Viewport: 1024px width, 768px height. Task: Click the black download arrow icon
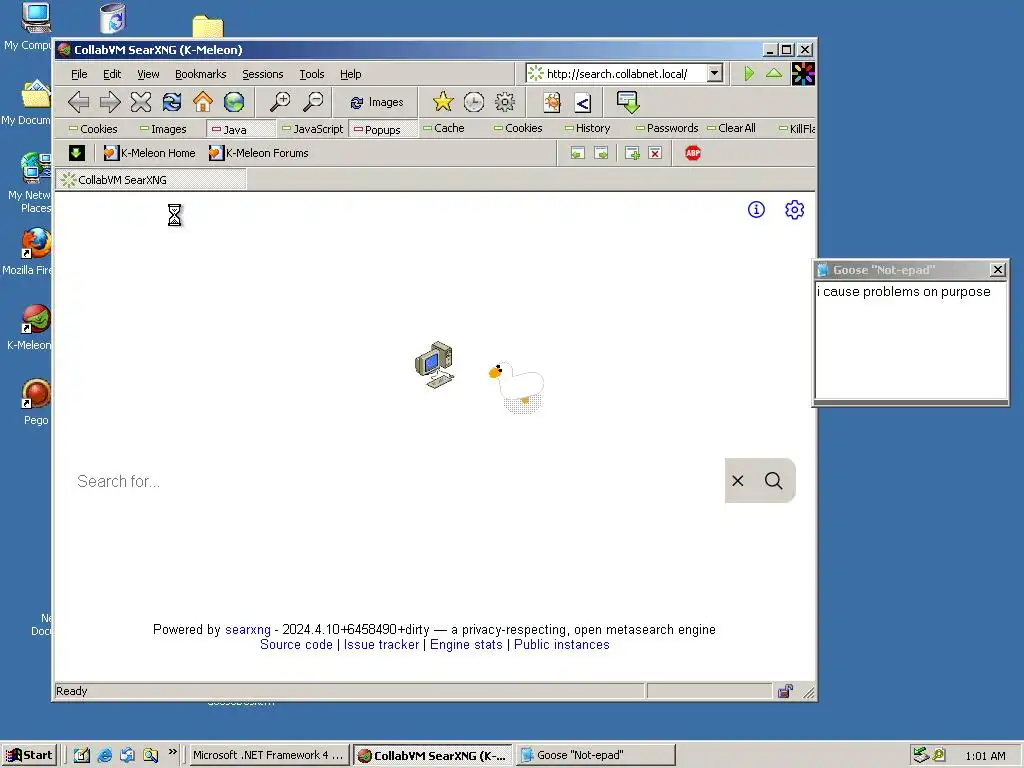point(76,153)
